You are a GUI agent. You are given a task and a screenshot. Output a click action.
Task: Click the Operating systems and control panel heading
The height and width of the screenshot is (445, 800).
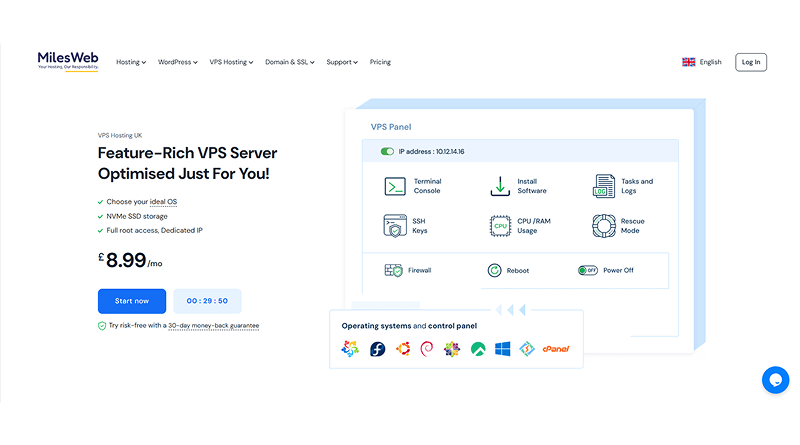[409, 326]
